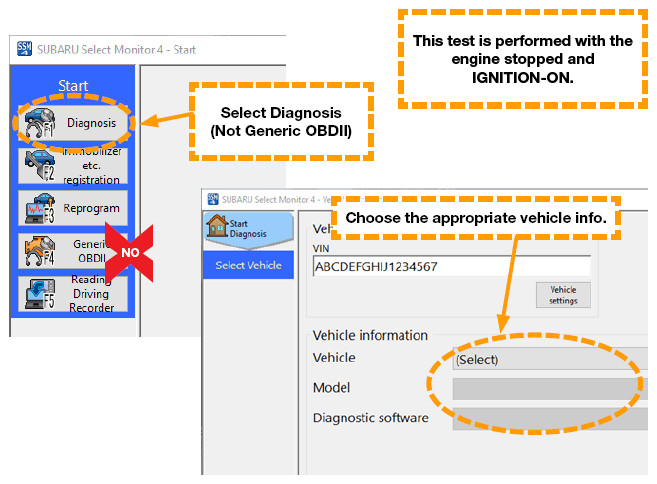This screenshot has height=484, width=657.
Task: Click SSM logo in vehicle window title bar
Action: point(213,198)
